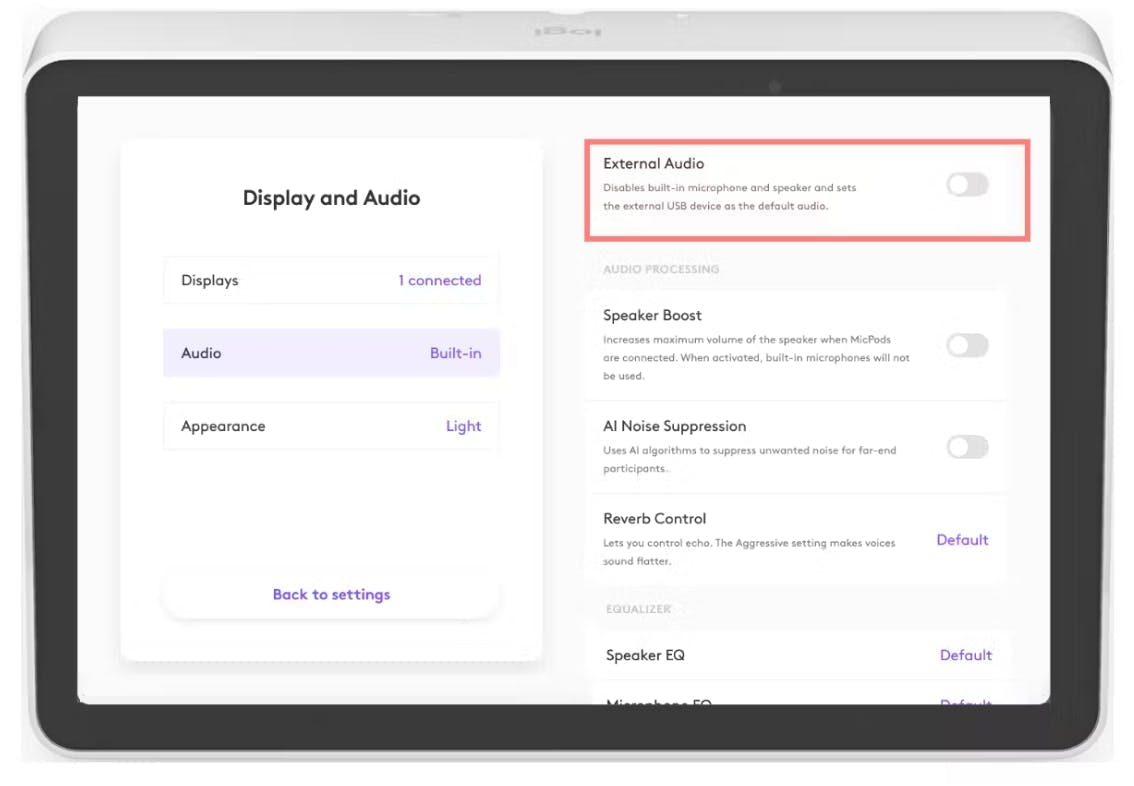Open Reverb Control Default dropdown

pos(962,540)
